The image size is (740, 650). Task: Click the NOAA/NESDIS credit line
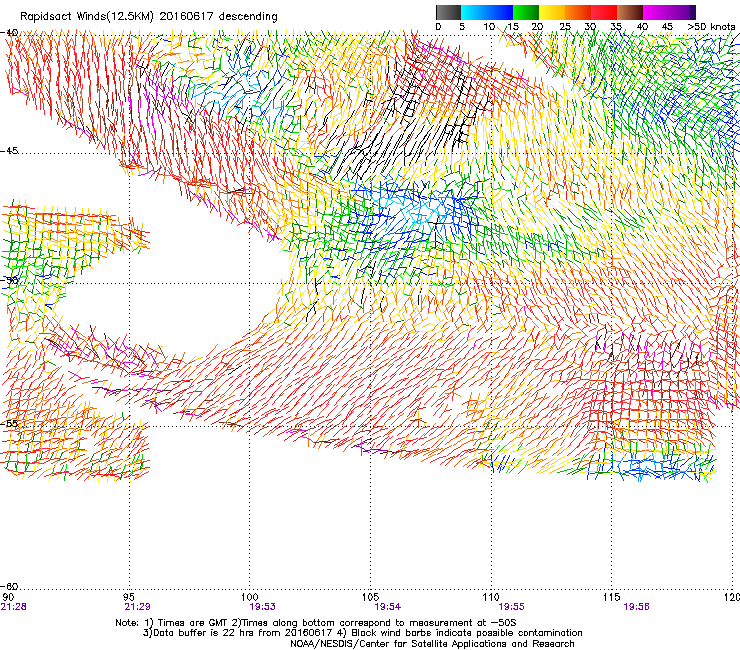(432, 644)
